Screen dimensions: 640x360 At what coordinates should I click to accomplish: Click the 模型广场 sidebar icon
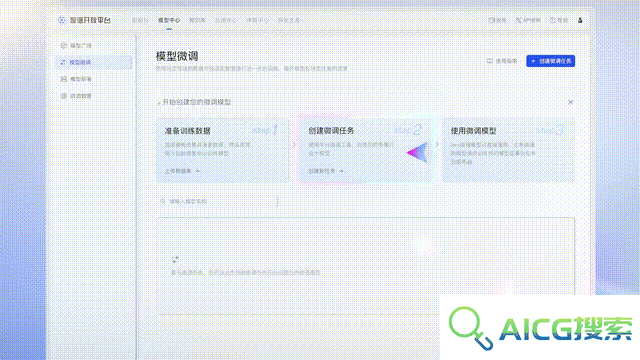64,45
